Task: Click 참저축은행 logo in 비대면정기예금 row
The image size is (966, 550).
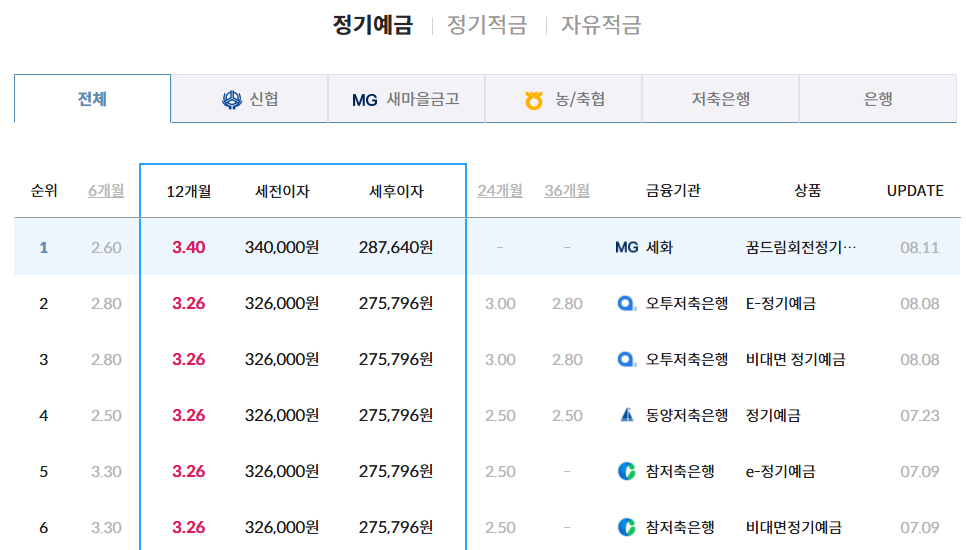Action: [627, 528]
